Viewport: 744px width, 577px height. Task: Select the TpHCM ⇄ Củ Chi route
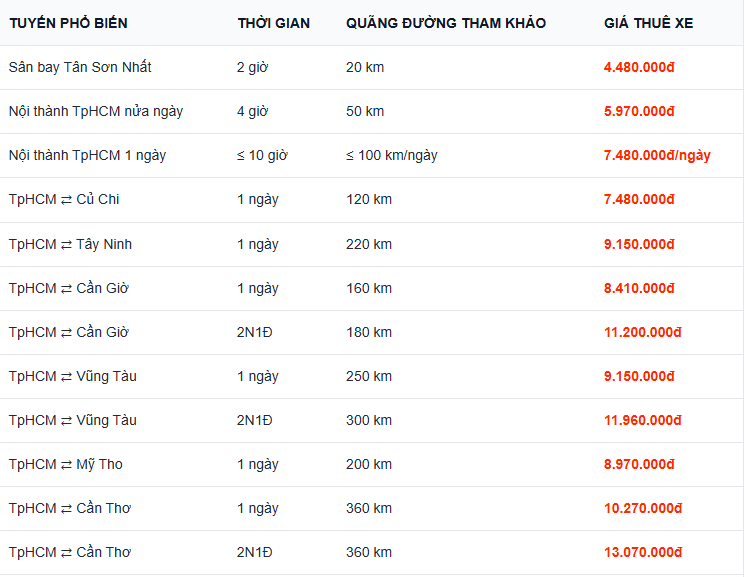(64, 199)
